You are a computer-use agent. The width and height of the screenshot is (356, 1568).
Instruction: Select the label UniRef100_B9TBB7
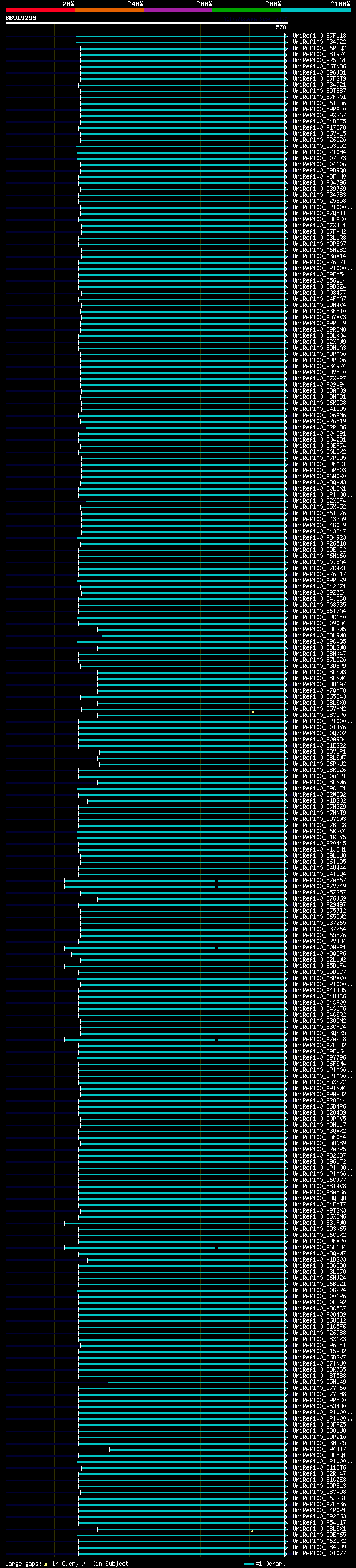(x=319, y=91)
